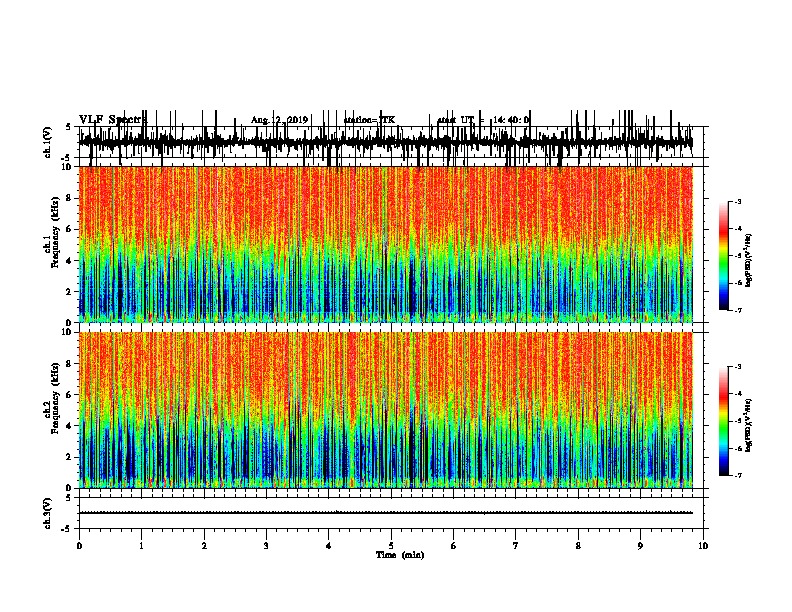
Task: Click the ch.3(V) axis label
Action: pyautogui.click(x=48, y=513)
